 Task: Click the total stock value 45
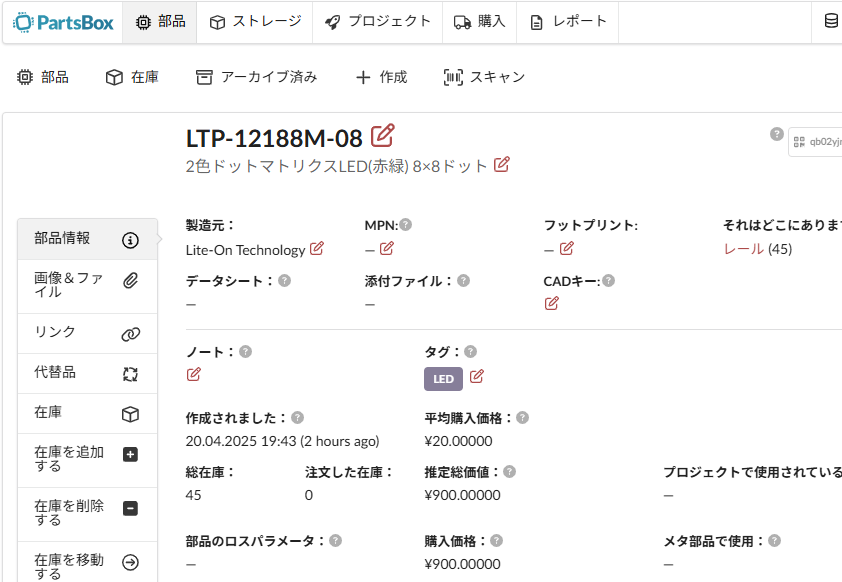point(193,495)
